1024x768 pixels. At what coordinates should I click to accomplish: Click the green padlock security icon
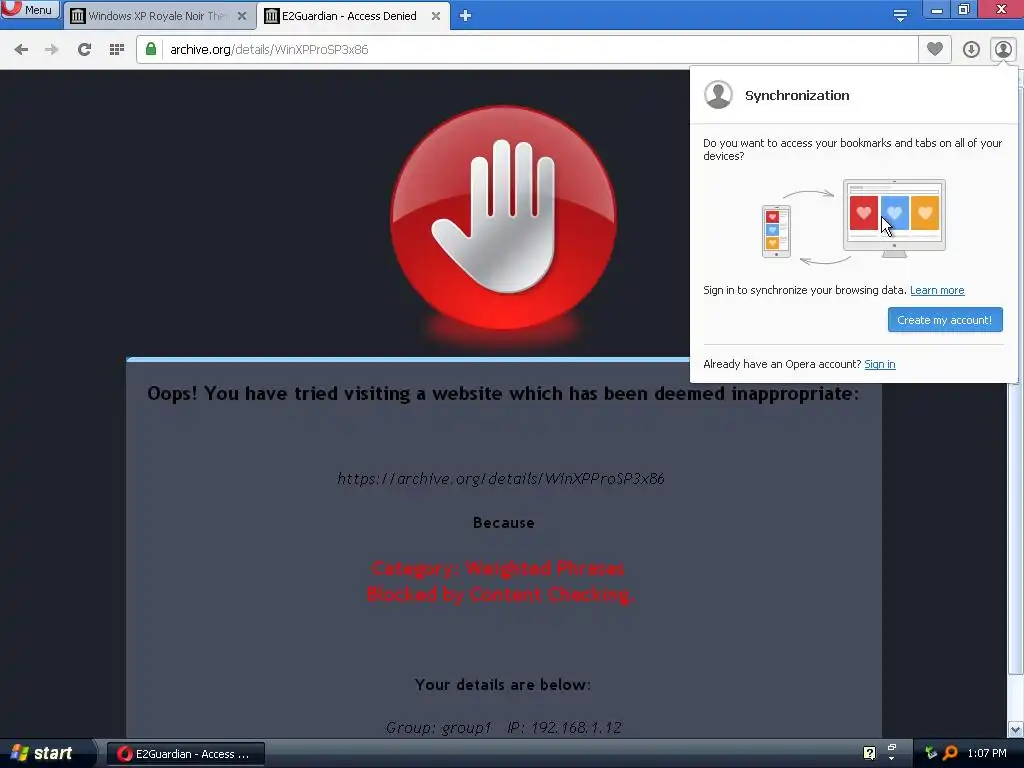(x=151, y=49)
